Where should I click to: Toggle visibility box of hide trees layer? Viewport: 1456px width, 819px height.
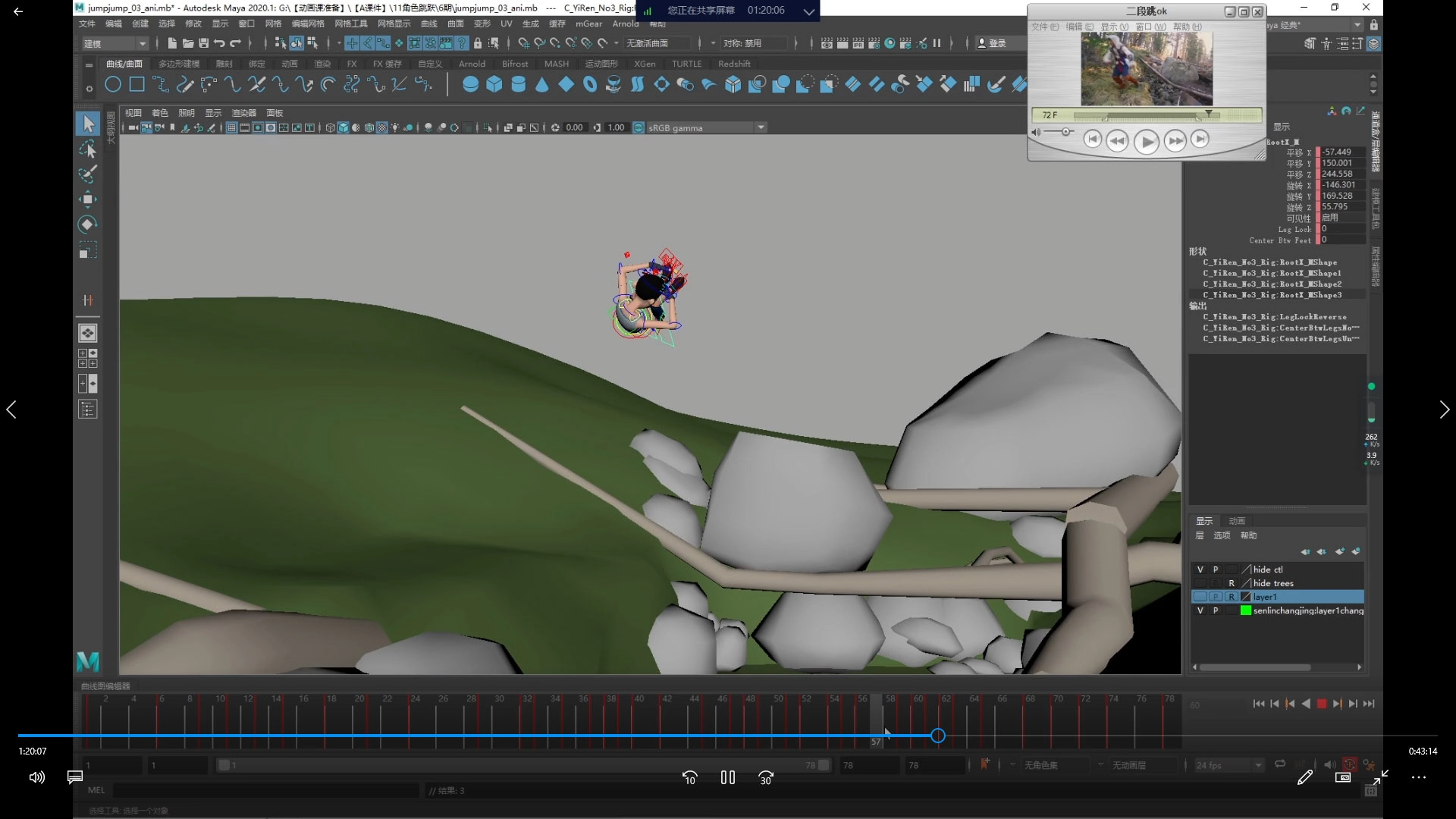pyautogui.click(x=1200, y=583)
